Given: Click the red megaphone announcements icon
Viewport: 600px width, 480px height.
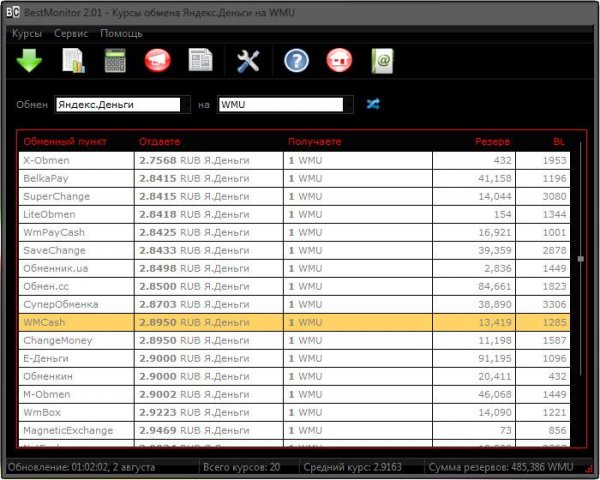Looking at the screenshot, I should click(x=158, y=60).
